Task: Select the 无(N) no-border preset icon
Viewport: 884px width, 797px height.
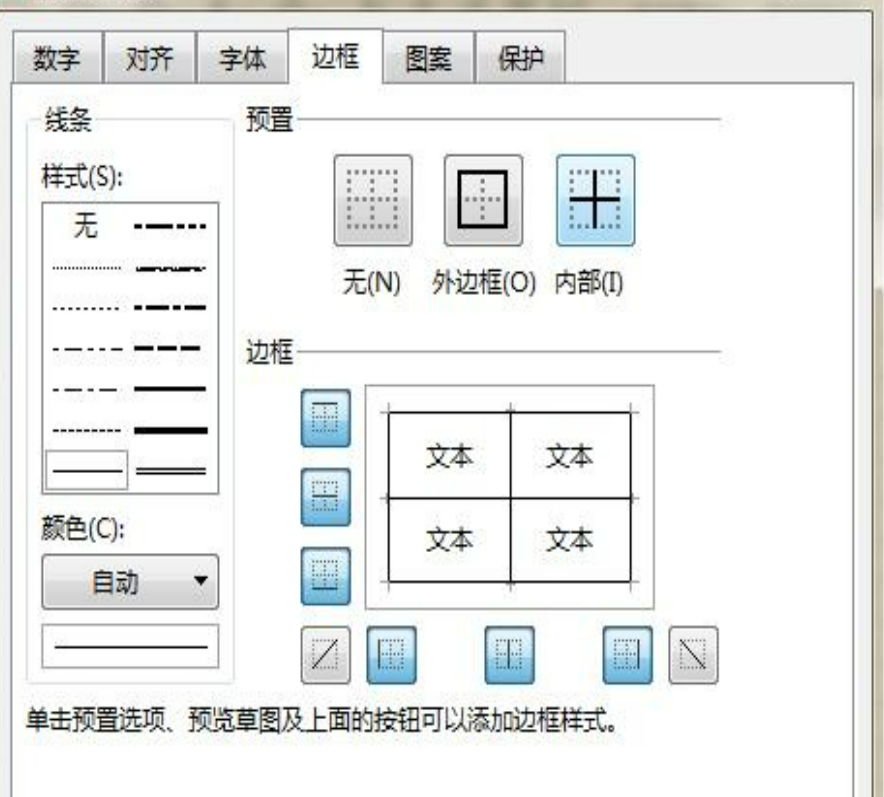Action: (372, 200)
